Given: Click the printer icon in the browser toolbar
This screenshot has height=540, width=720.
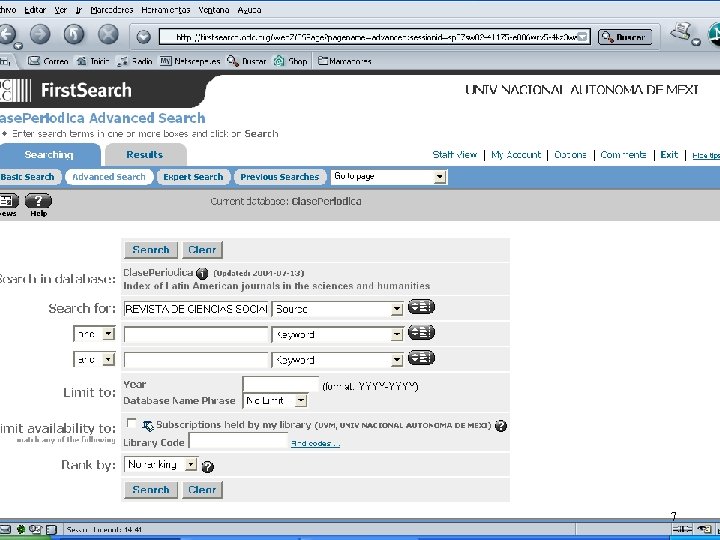Looking at the screenshot, I should [681, 32].
